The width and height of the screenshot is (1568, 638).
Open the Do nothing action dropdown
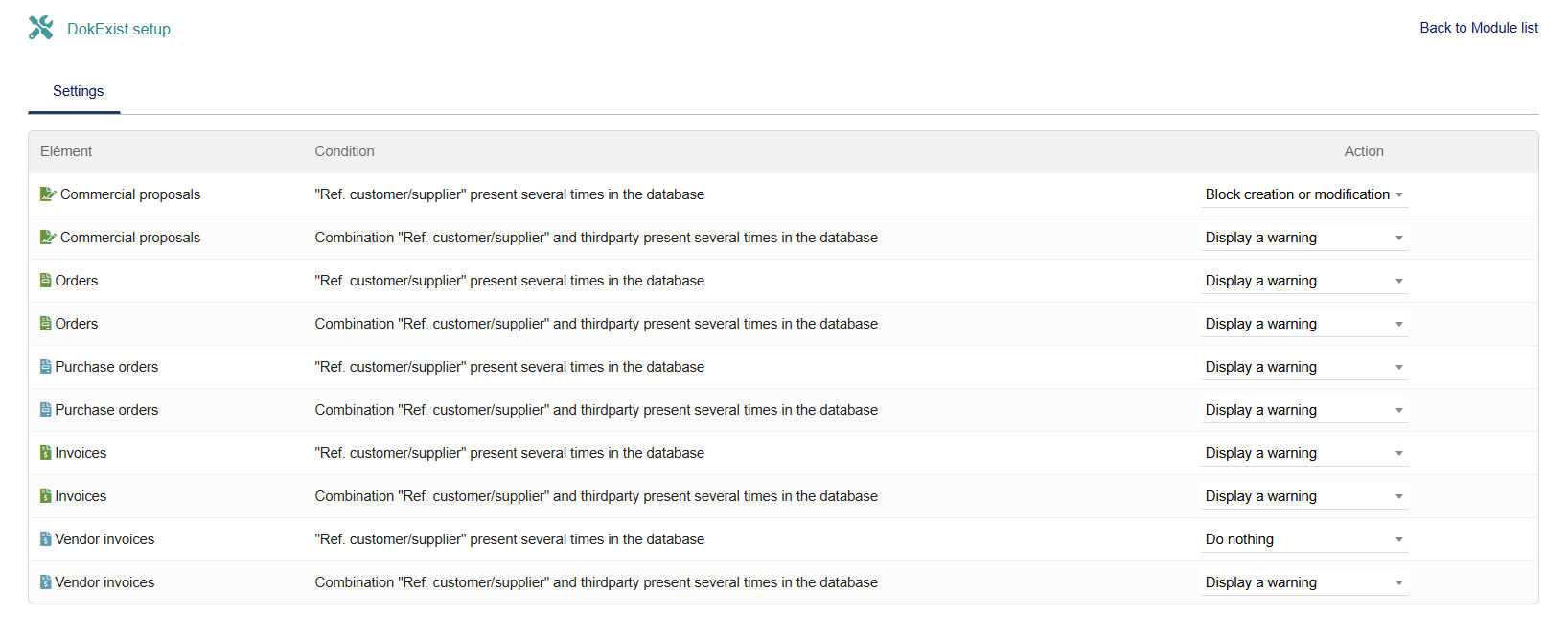click(x=1303, y=539)
